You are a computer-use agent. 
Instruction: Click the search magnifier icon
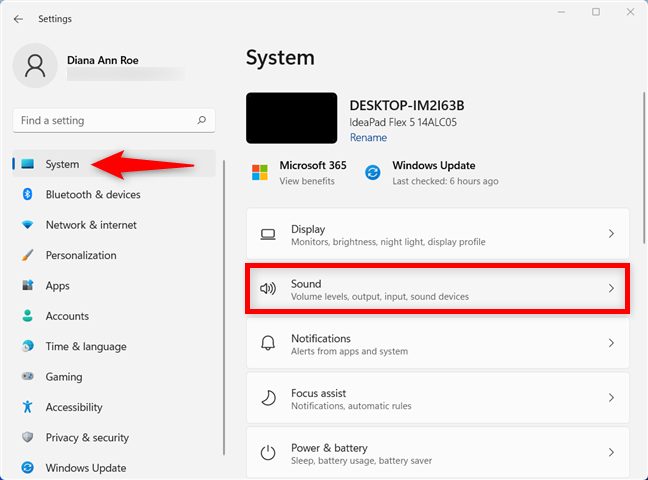coord(201,120)
